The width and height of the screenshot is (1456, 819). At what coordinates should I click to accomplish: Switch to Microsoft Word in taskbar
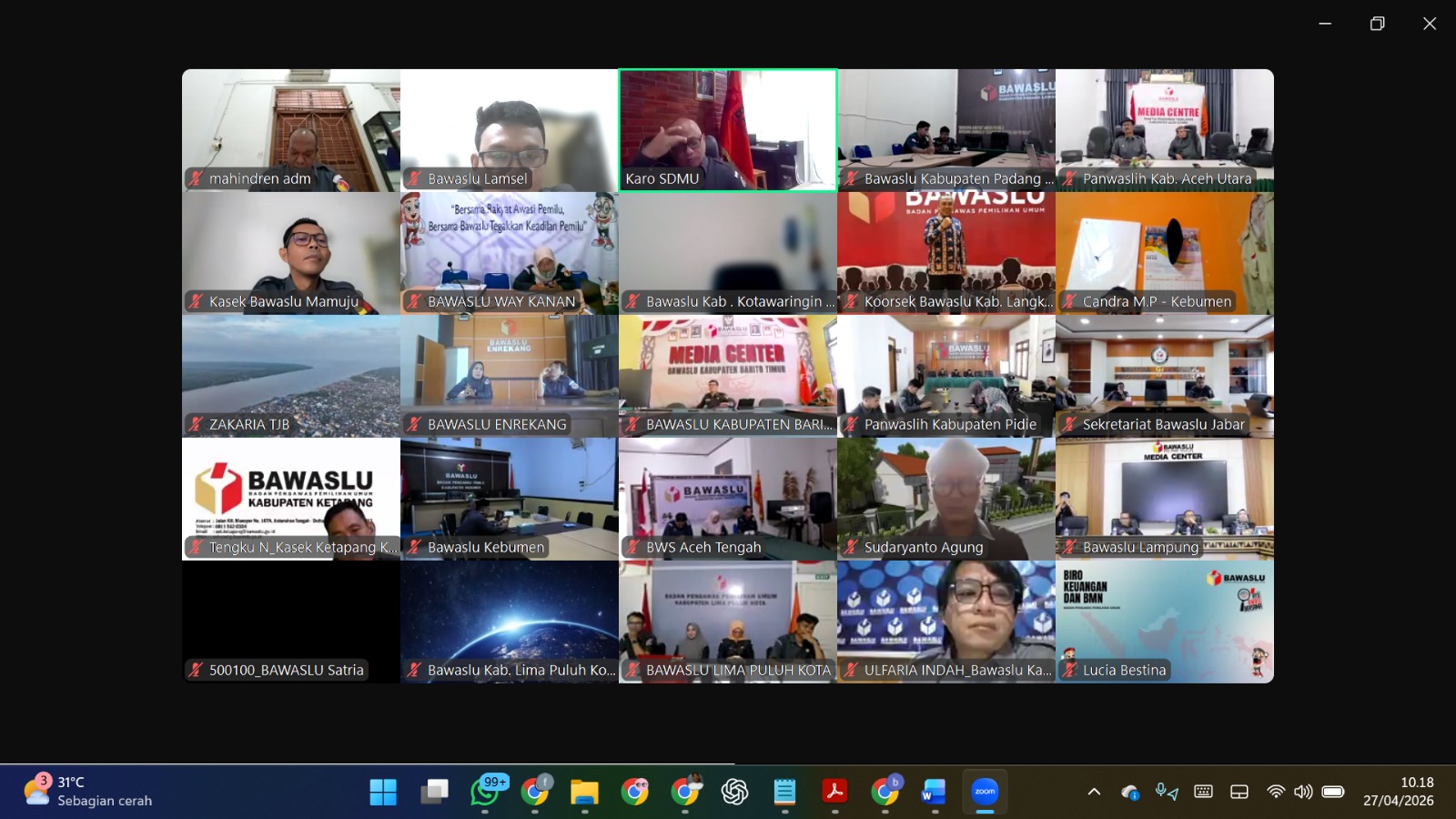(934, 792)
